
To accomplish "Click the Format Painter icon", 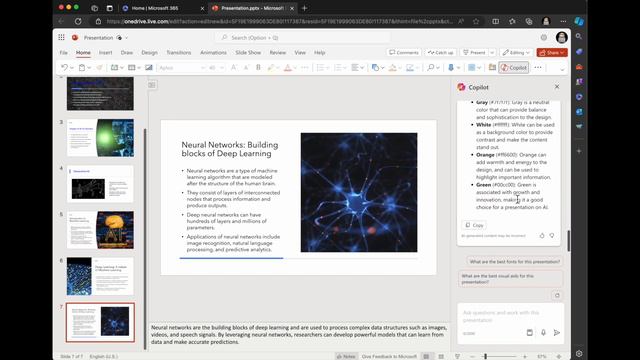I will (99, 68).
